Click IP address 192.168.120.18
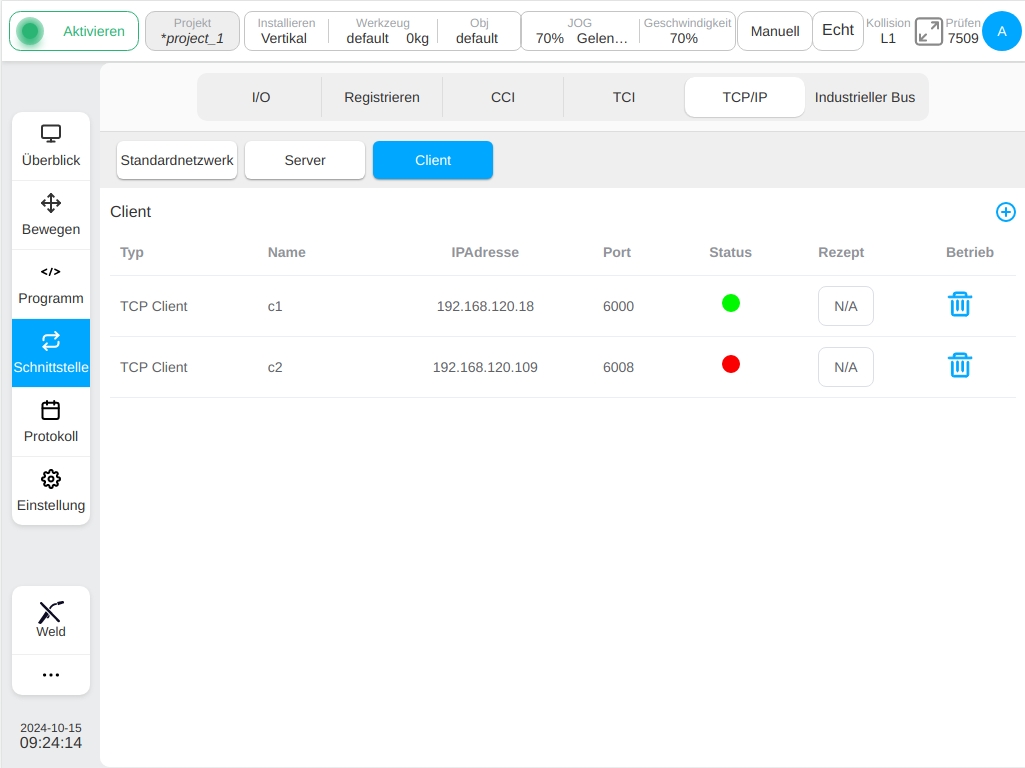The image size is (1025, 768). [485, 306]
